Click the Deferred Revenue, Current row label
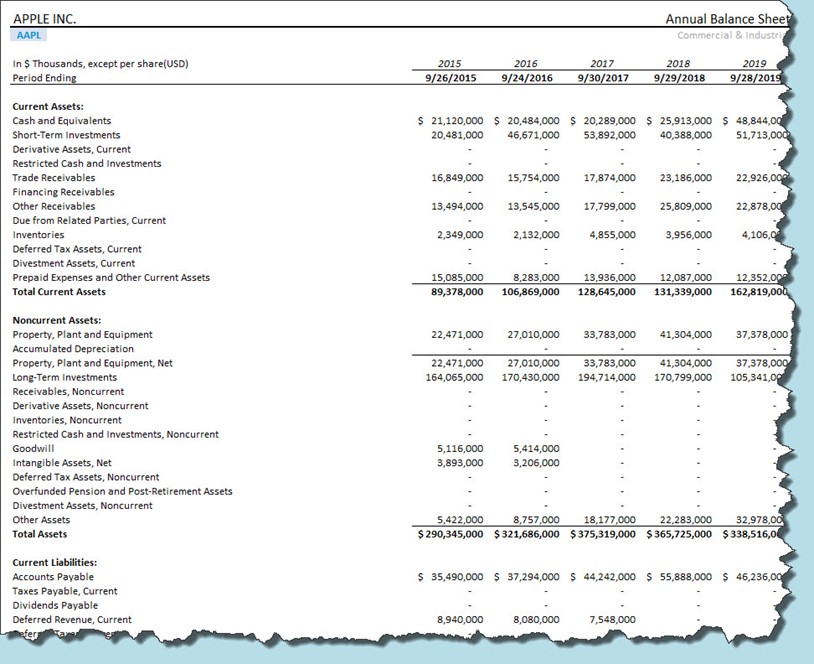Image resolution: width=814 pixels, height=664 pixels. [72, 619]
